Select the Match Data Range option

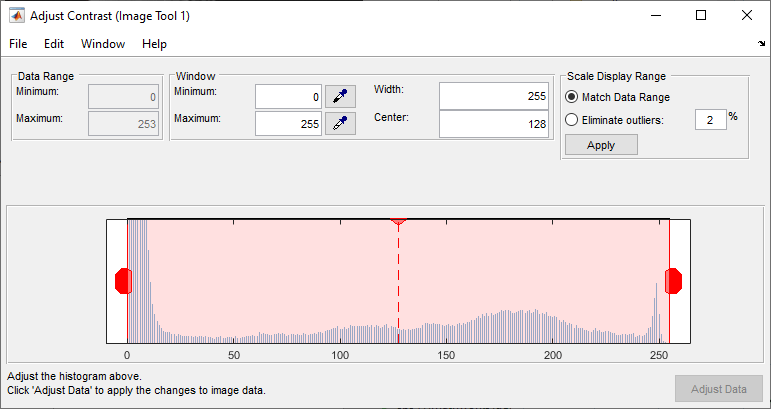[572, 97]
